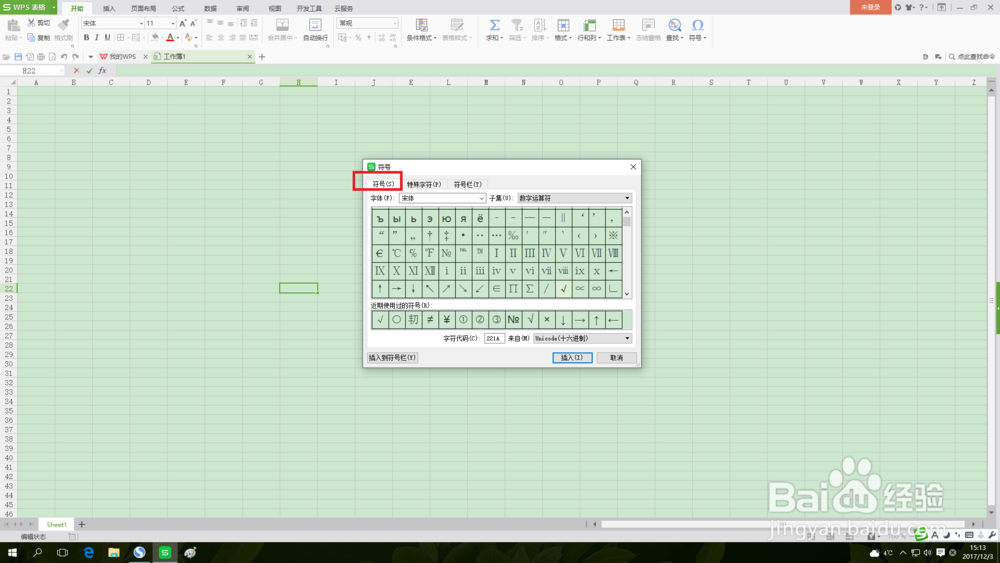This screenshot has width=1000, height=563.
Task: Click the Save icon in quick toolbar
Action: tap(18, 57)
